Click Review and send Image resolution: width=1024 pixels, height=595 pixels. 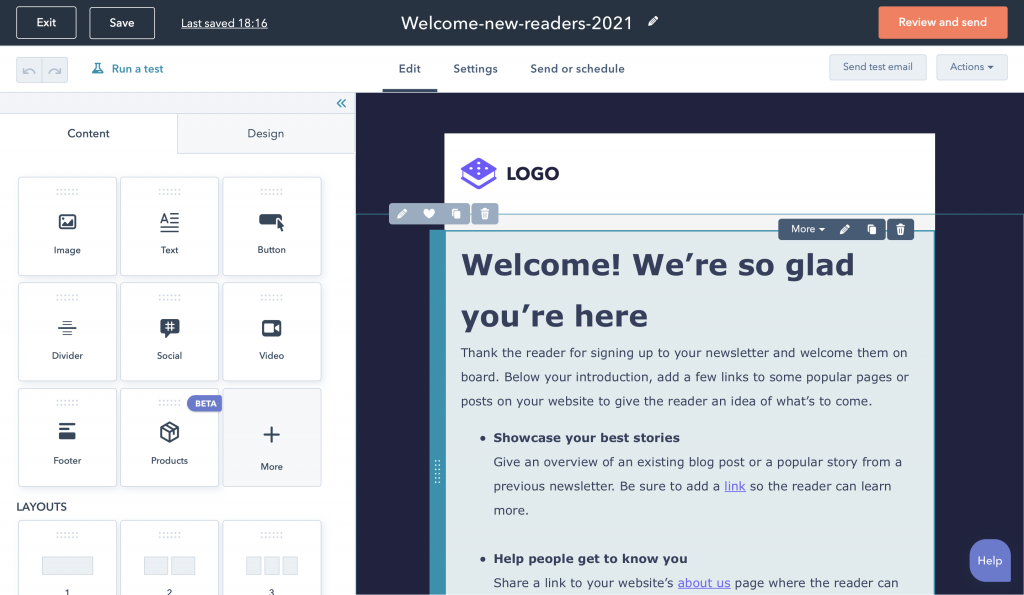click(942, 21)
